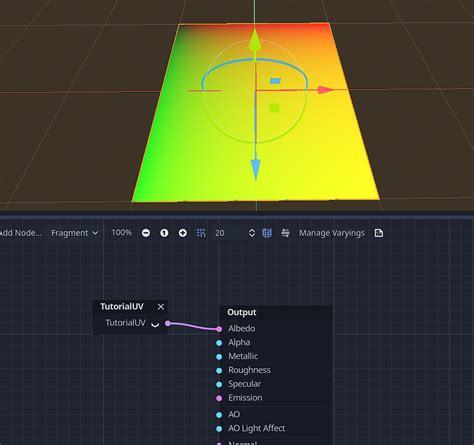The width and height of the screenshot is (474, 445).
Task: Click the AO Light Affect input port
Action: (x=219, y=429)
